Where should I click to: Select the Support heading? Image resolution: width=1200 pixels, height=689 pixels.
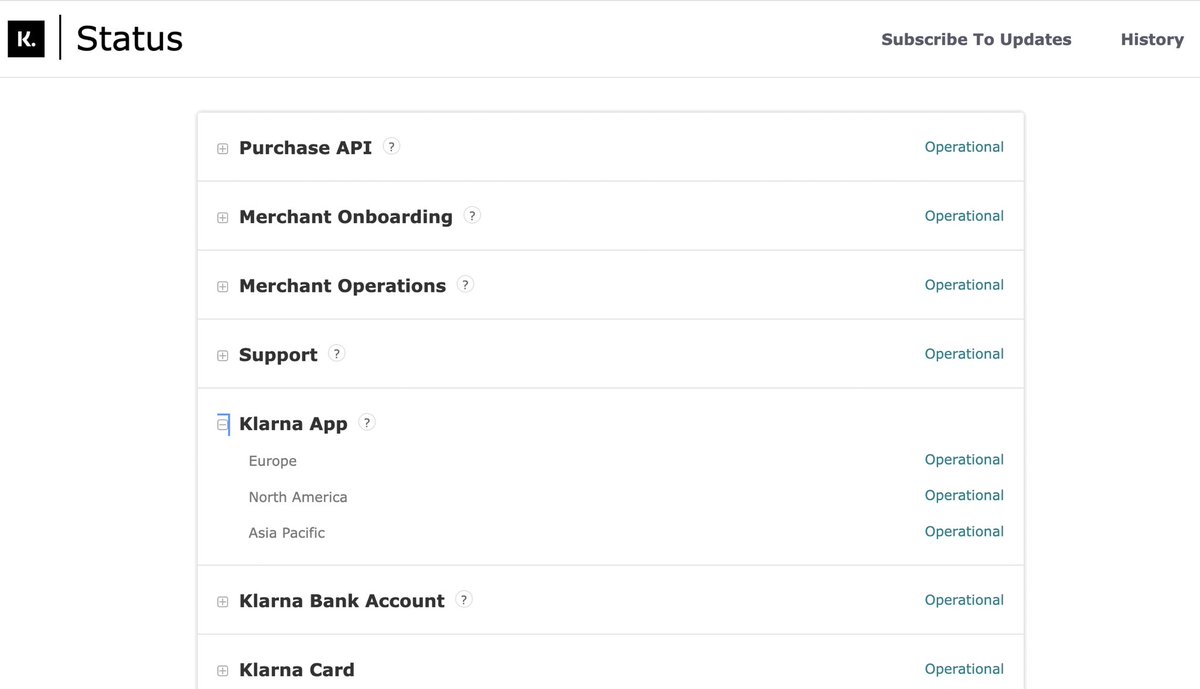278,355
